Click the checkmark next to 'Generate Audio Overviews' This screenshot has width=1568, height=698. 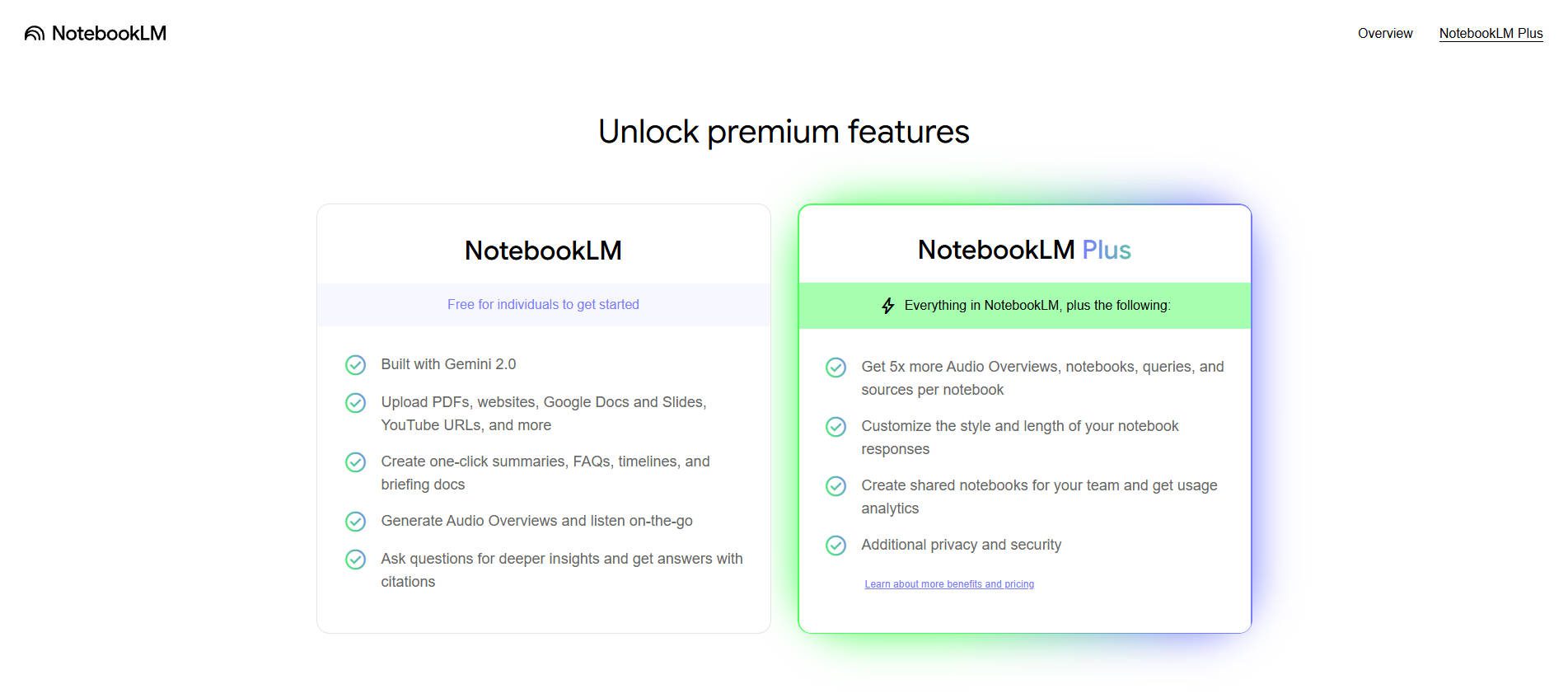pyautogui.click(x=355, y=522)
